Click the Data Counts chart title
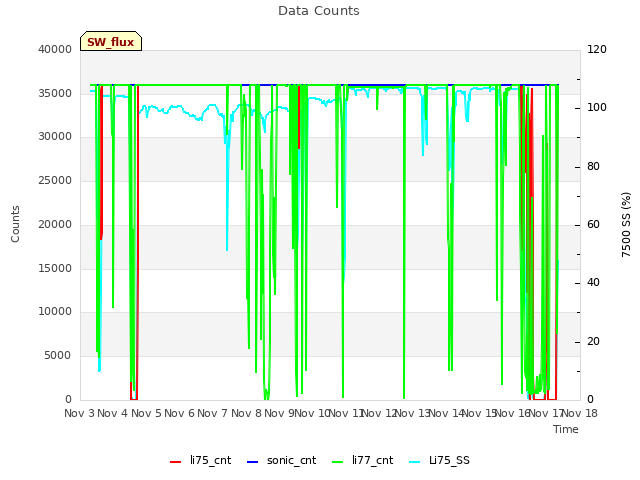 pos(319,11)
